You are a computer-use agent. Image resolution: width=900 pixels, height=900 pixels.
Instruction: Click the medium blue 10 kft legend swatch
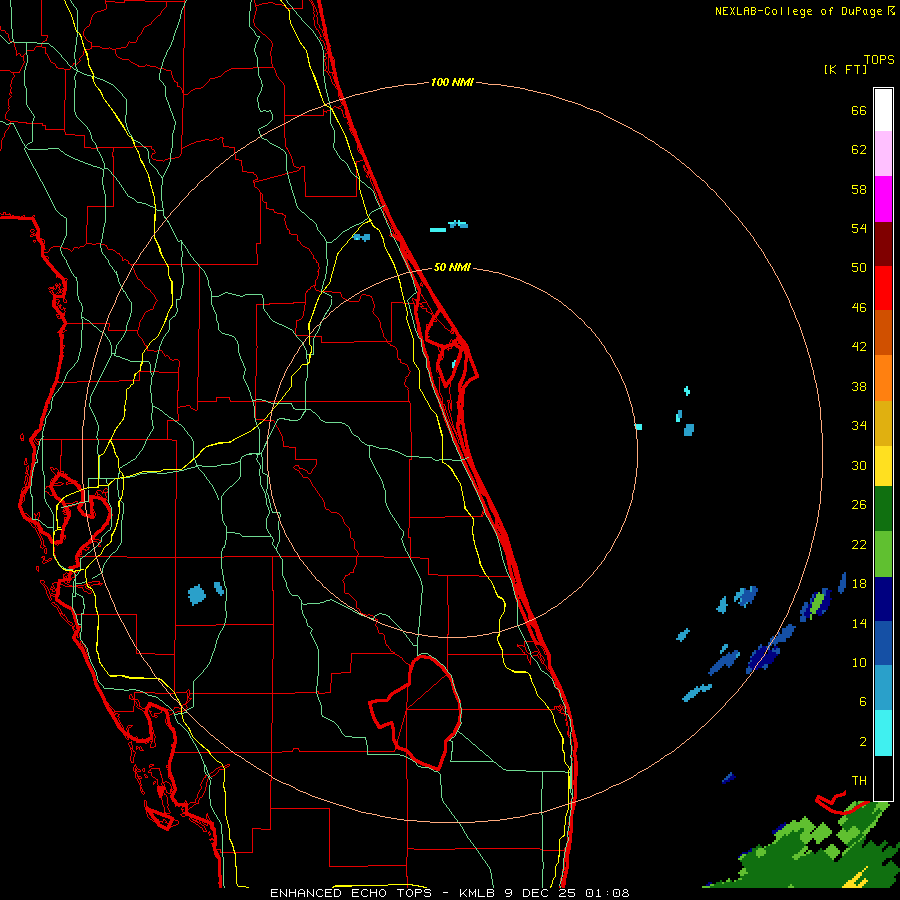(x=883, y=644)
